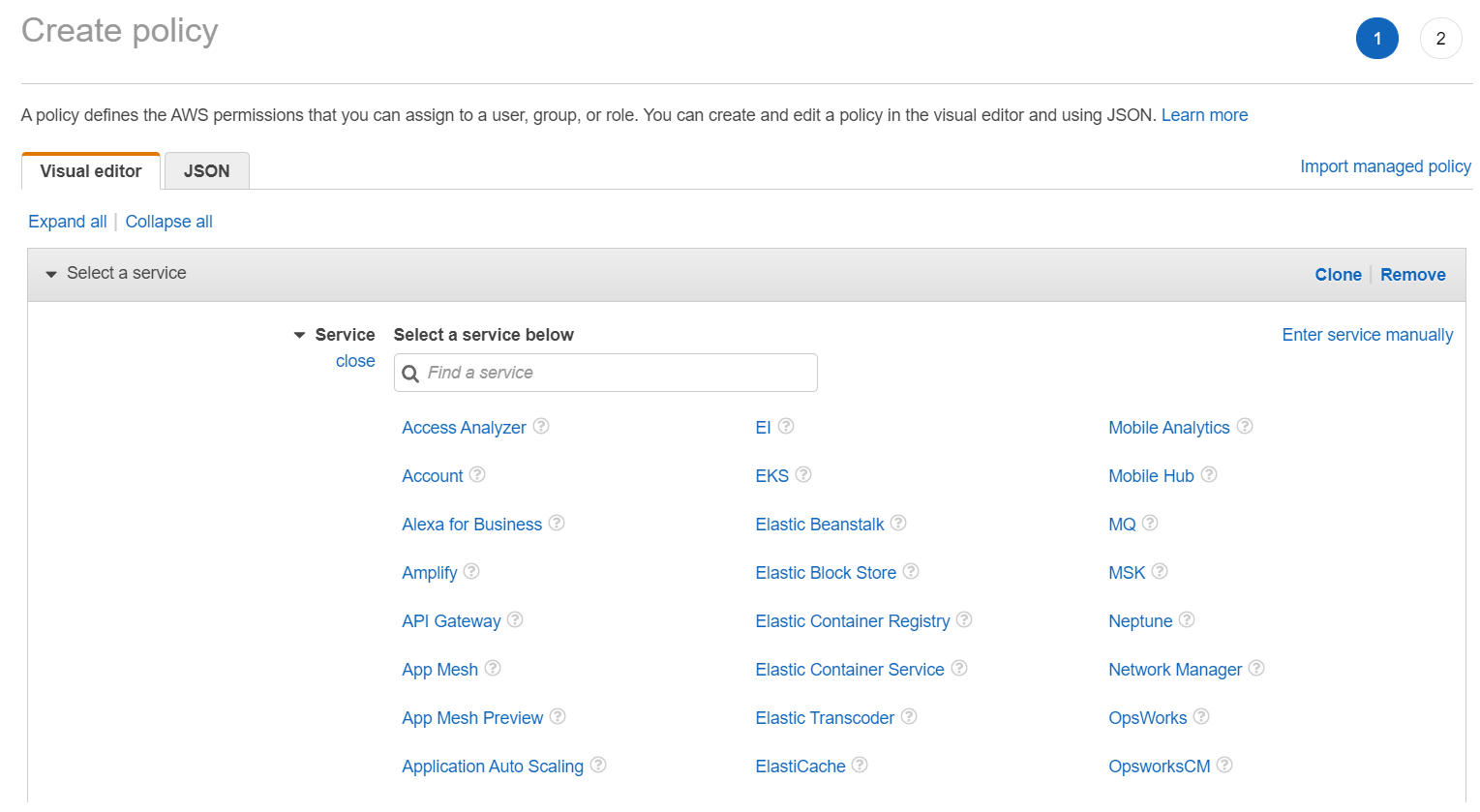
Task: Click help icon beside ElastiCache
Action: [860, 765]
